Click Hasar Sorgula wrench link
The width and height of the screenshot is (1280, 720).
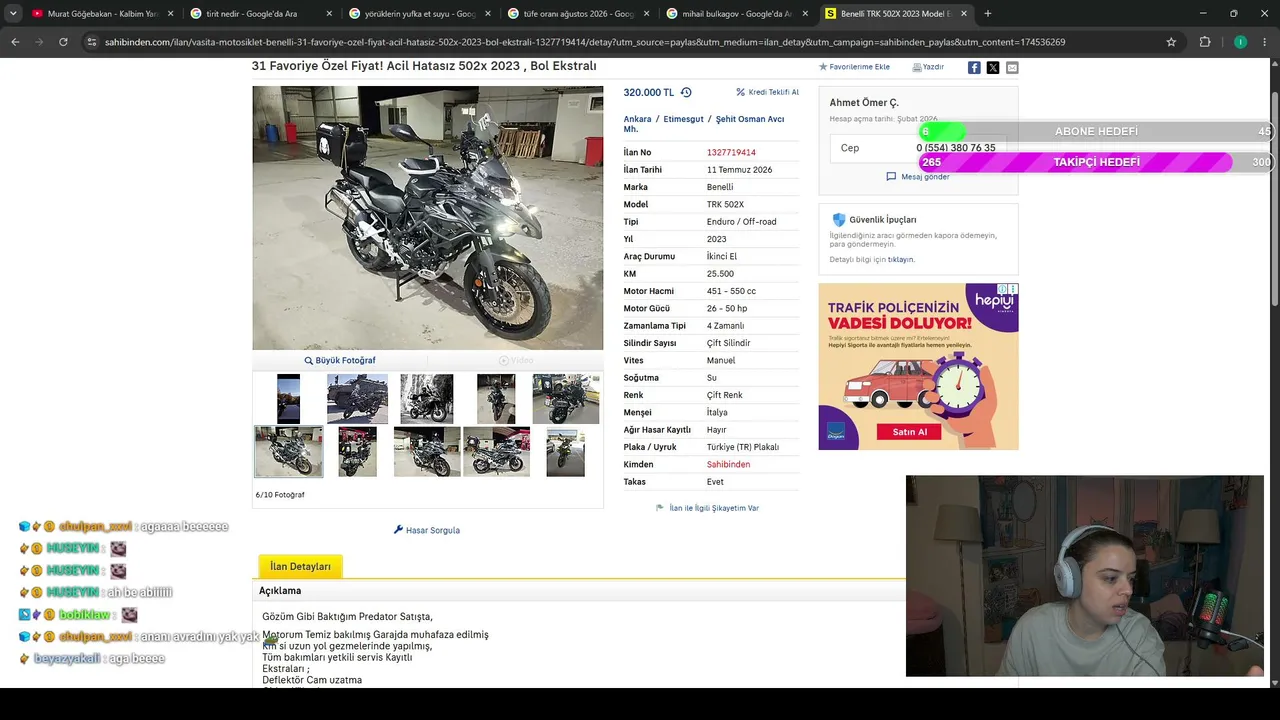pyautogui.click(x=427, y=530)
